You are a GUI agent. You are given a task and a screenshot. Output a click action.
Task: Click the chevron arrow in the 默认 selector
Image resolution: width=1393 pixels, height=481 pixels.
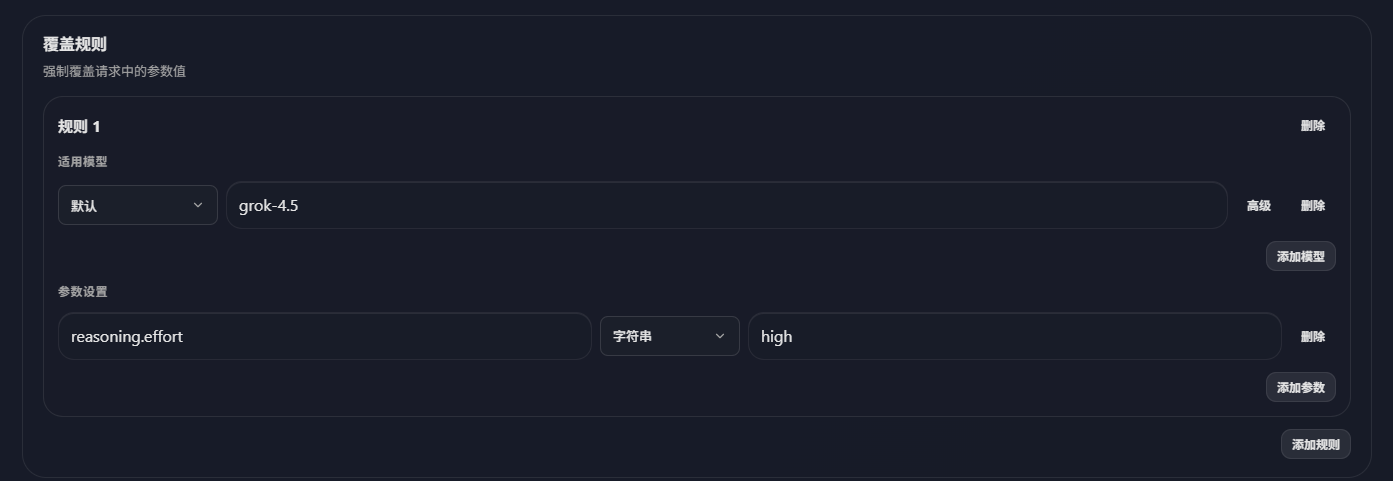(197, 205)
